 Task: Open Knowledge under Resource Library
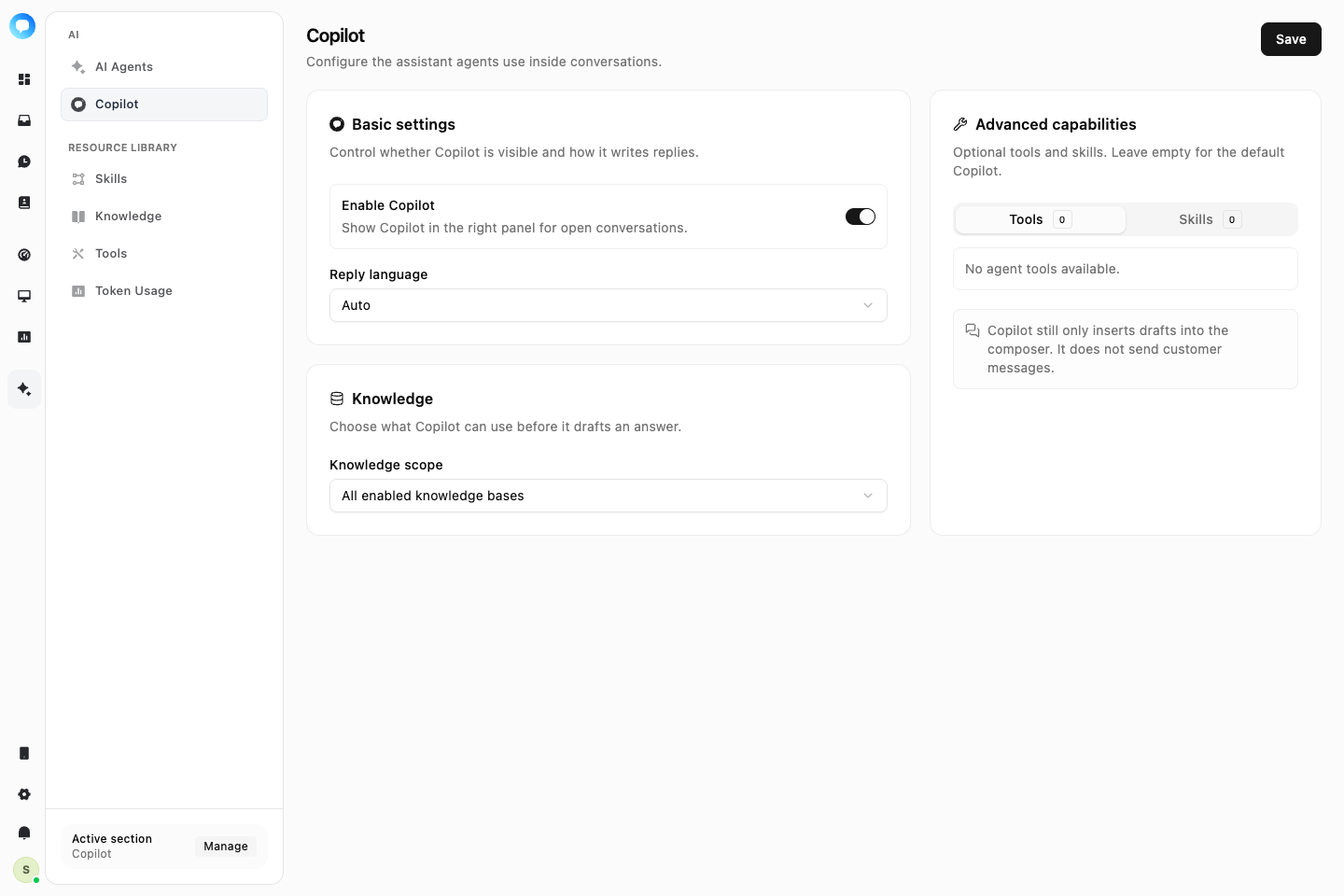pyautogui.click(x=164, y=217)
